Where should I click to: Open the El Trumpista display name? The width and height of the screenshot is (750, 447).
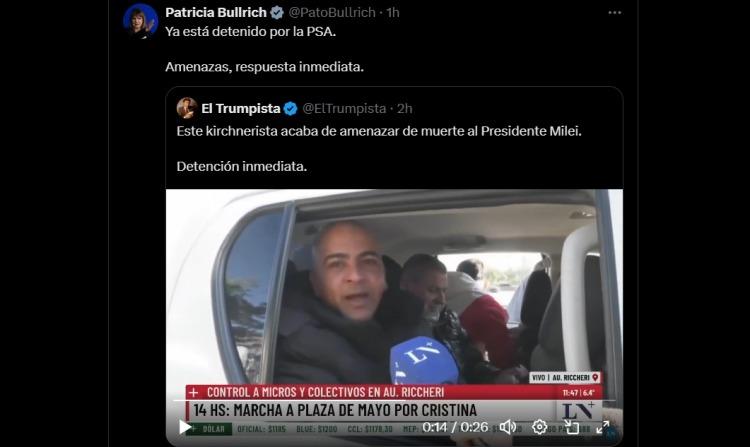coord(241,109)
